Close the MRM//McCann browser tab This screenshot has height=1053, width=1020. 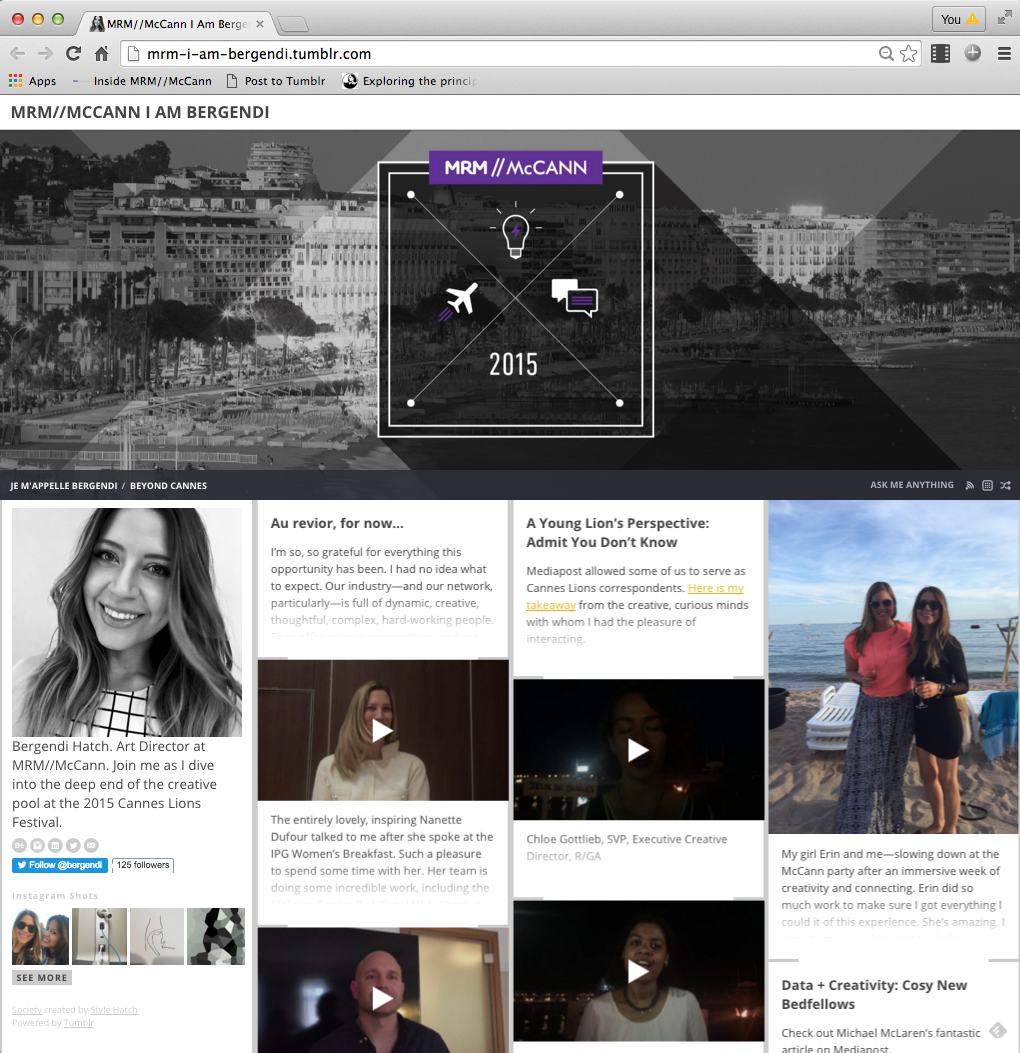point(260,24)
